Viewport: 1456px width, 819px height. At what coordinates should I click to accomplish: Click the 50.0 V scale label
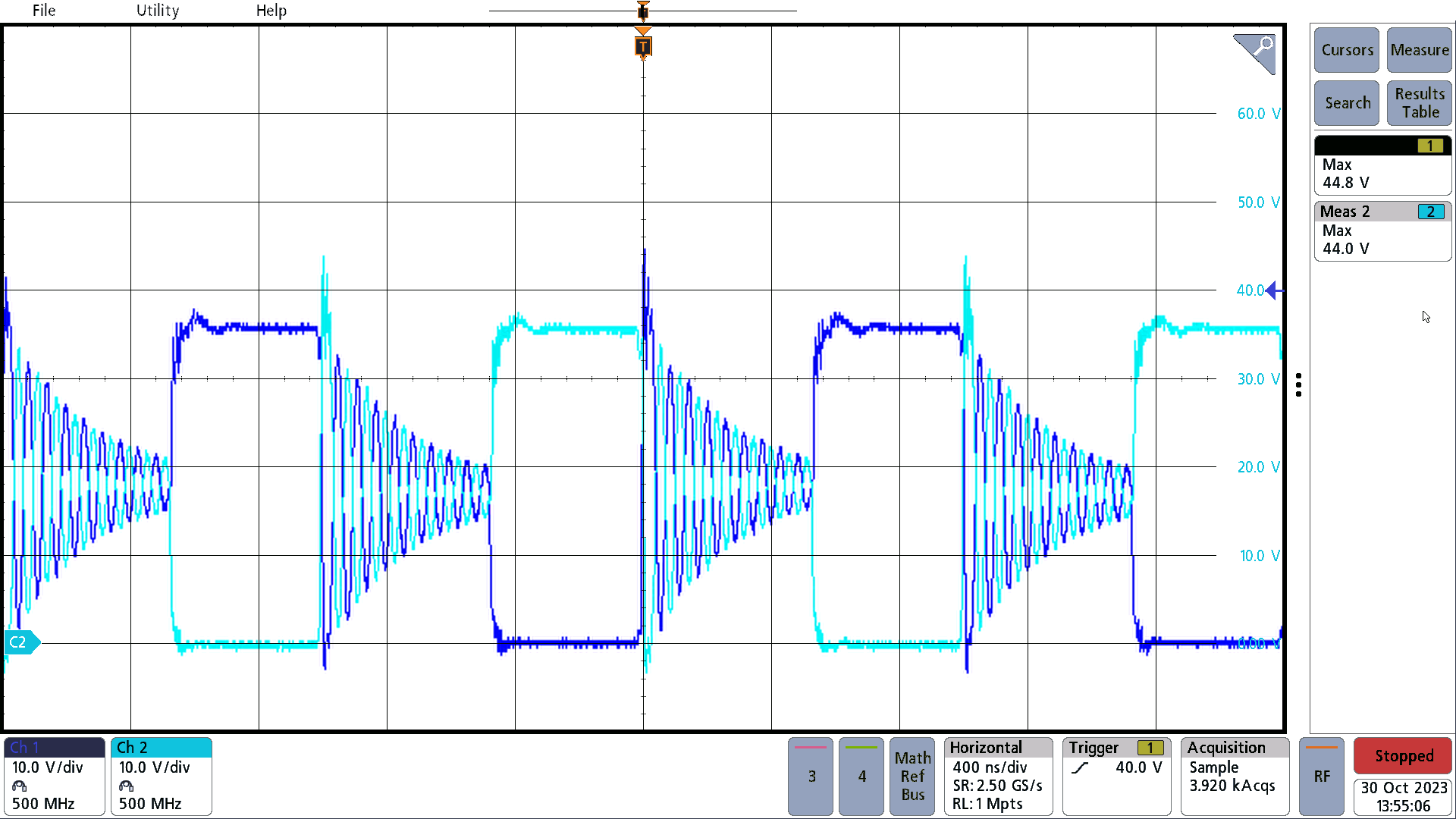point(1259,202)
